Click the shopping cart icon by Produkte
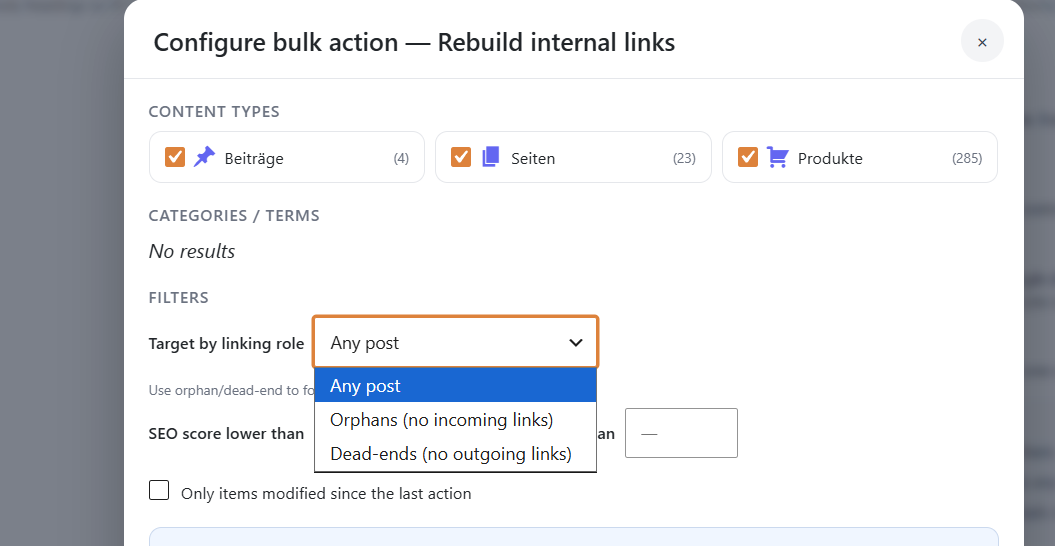The image size is (1055, 546). [x=778, y=158]
